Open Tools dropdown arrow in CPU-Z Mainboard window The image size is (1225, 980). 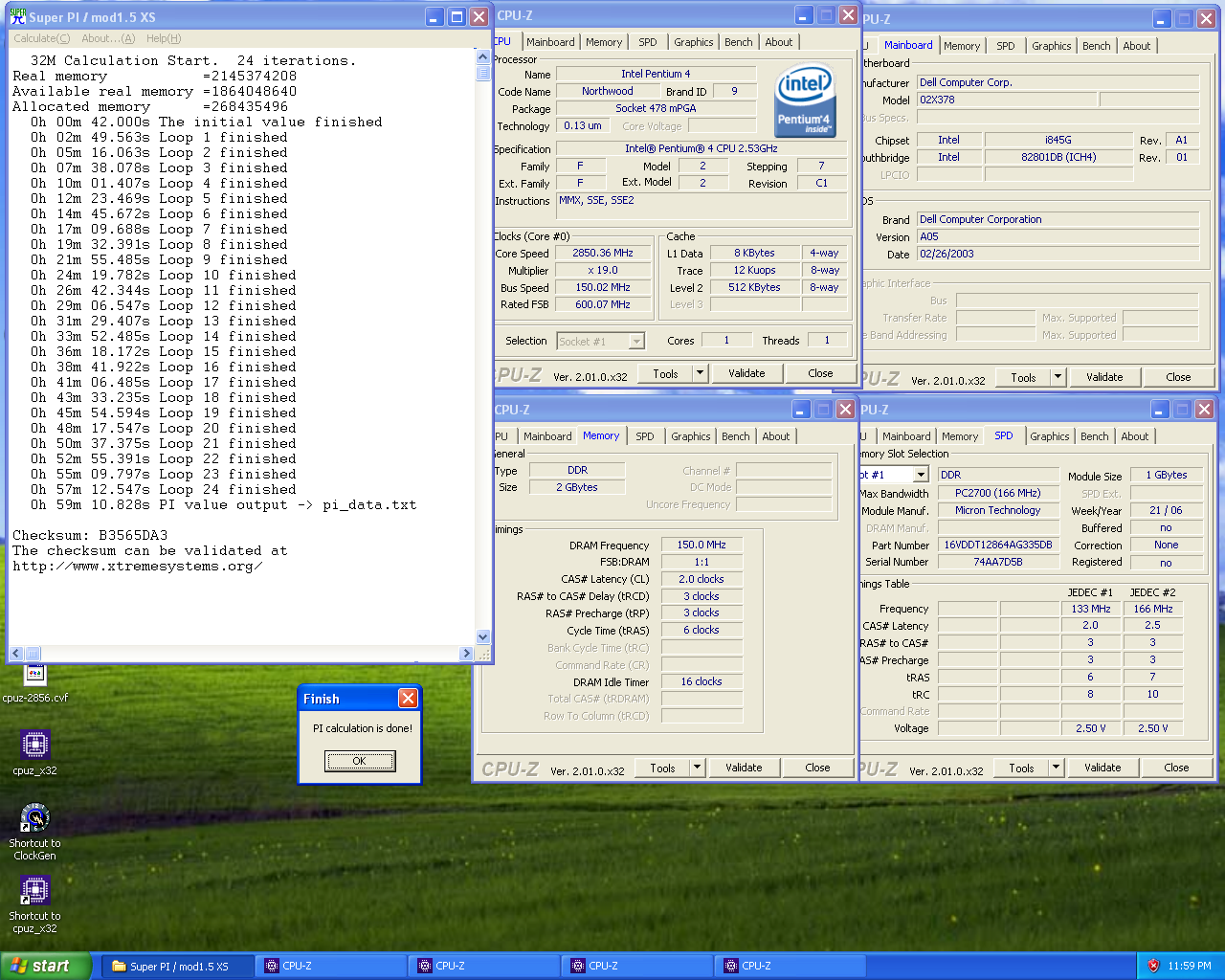[x=1058, y=377]
